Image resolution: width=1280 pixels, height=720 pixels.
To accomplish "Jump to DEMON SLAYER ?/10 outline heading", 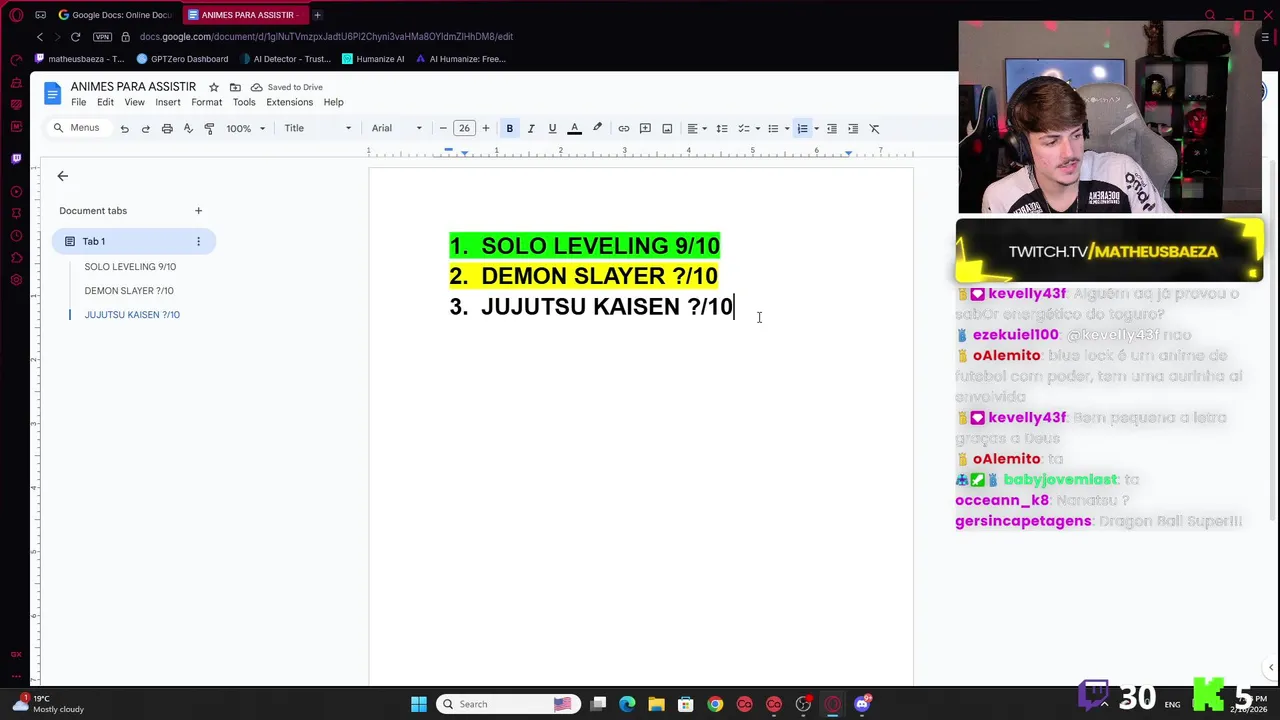I will click(129, 291).
